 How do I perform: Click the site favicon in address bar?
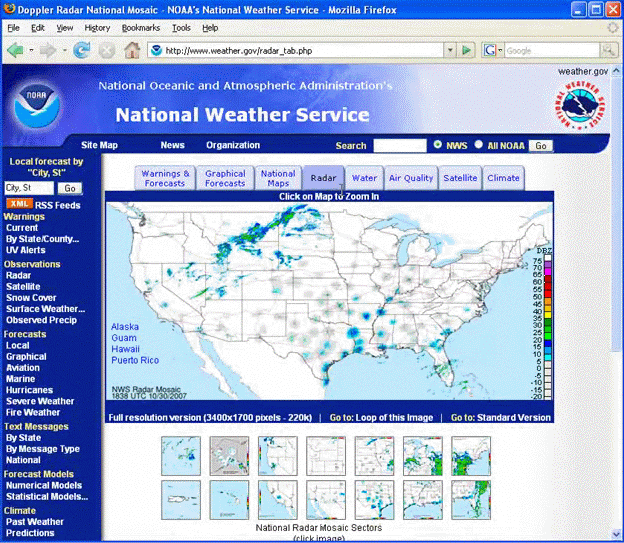(x=157, y=51)
